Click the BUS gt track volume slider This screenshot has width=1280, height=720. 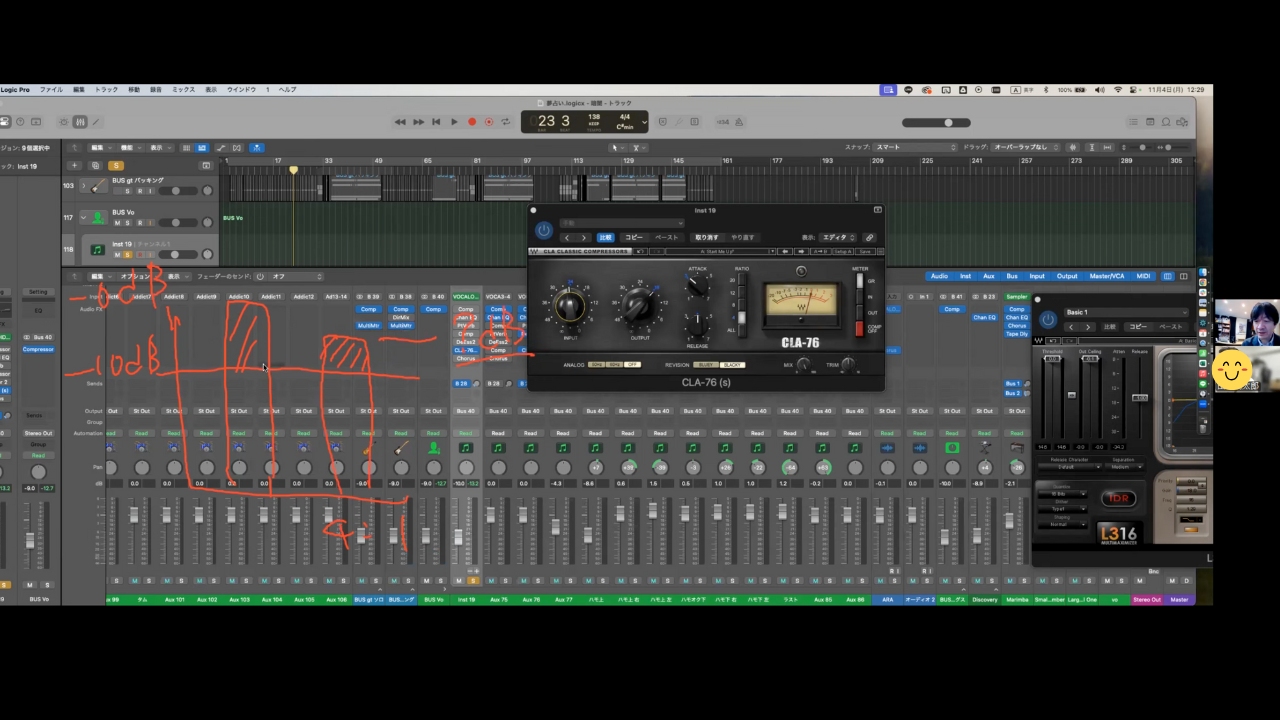pos(177,191)
